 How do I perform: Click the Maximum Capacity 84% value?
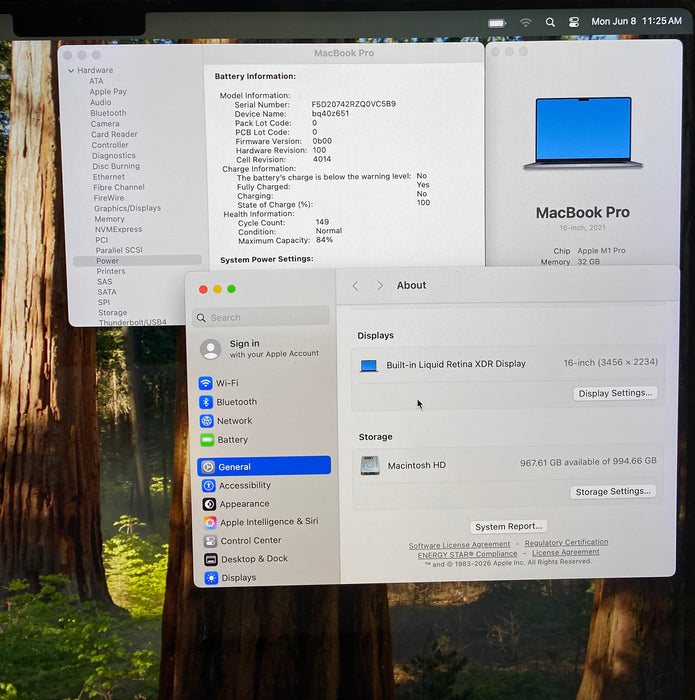click(x=325, y=240)
